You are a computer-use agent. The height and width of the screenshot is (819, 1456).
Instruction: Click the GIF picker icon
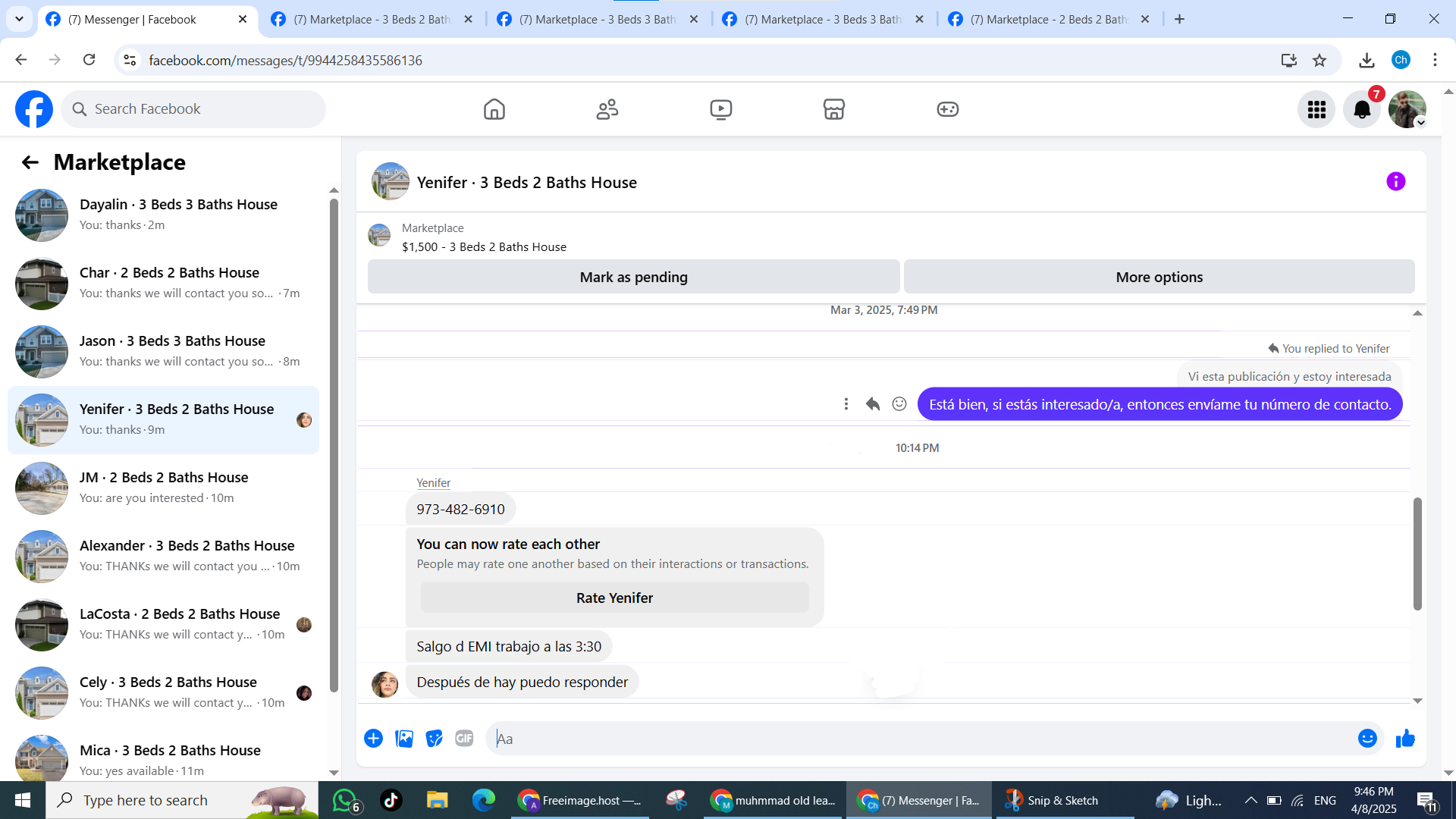464,738
